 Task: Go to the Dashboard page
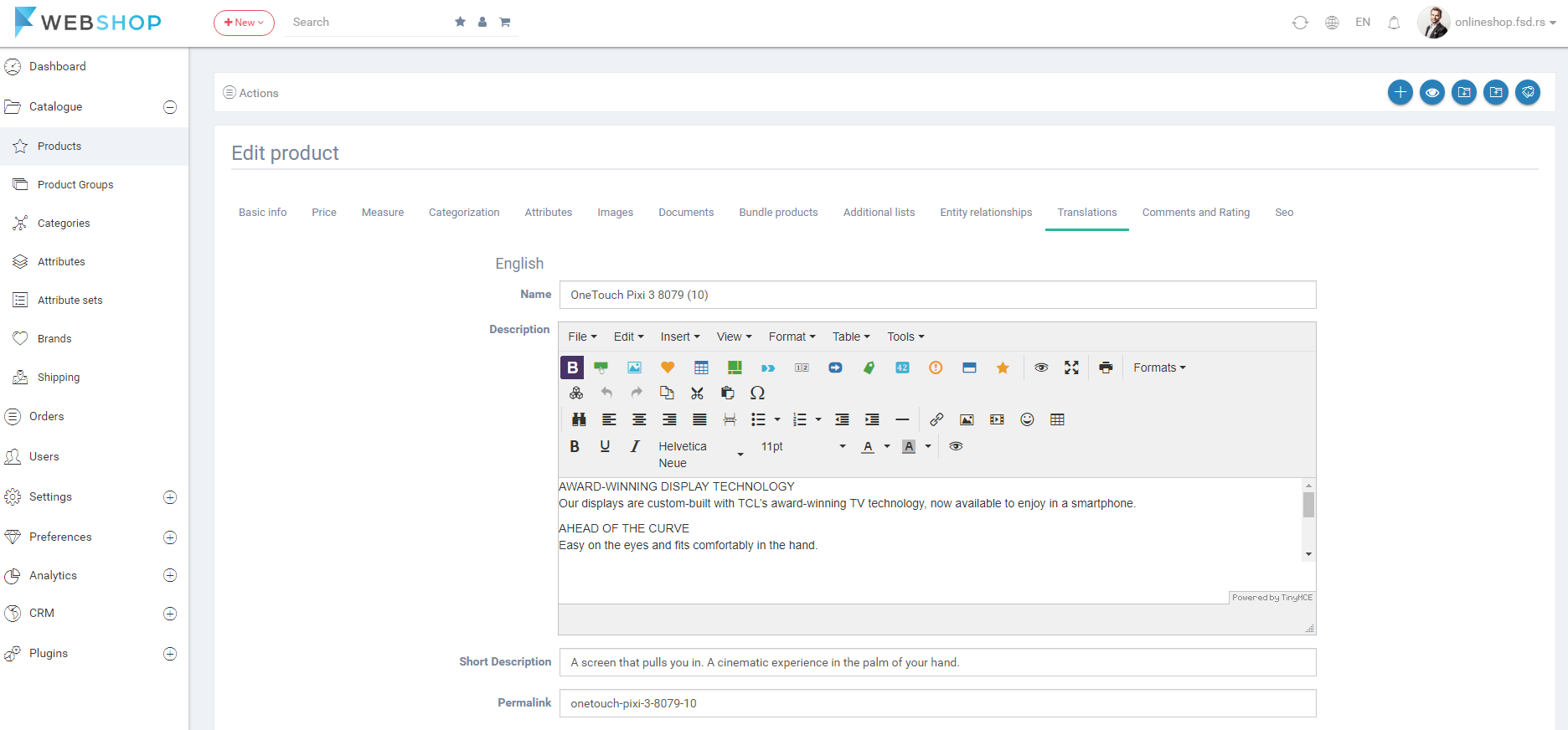pyautogui.click(x=57, y=67)
